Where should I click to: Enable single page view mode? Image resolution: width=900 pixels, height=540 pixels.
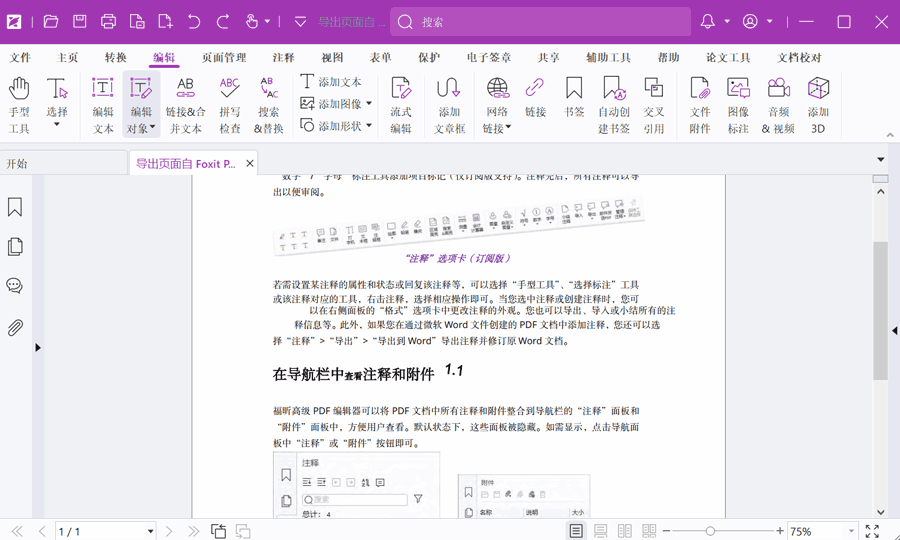(x=576, y=532)
